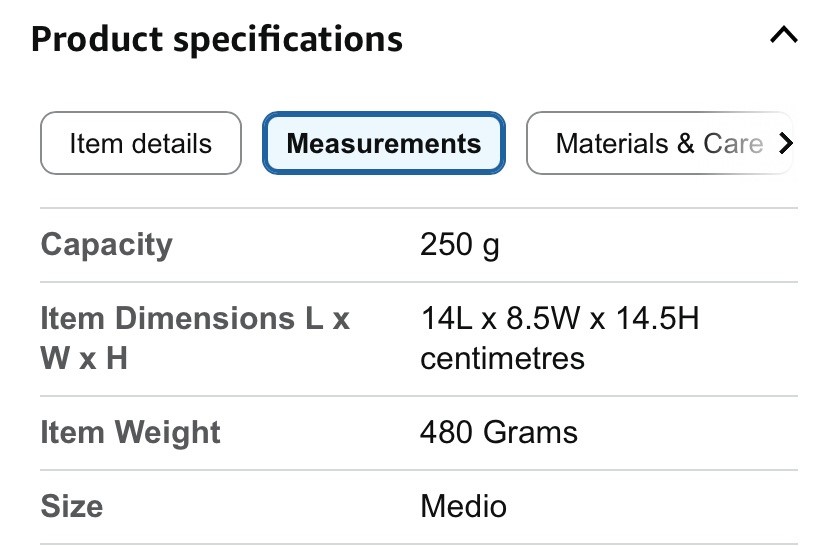Switch to Materials & Care tab
This screenshot has height=546, width=828.
point(659,143)
